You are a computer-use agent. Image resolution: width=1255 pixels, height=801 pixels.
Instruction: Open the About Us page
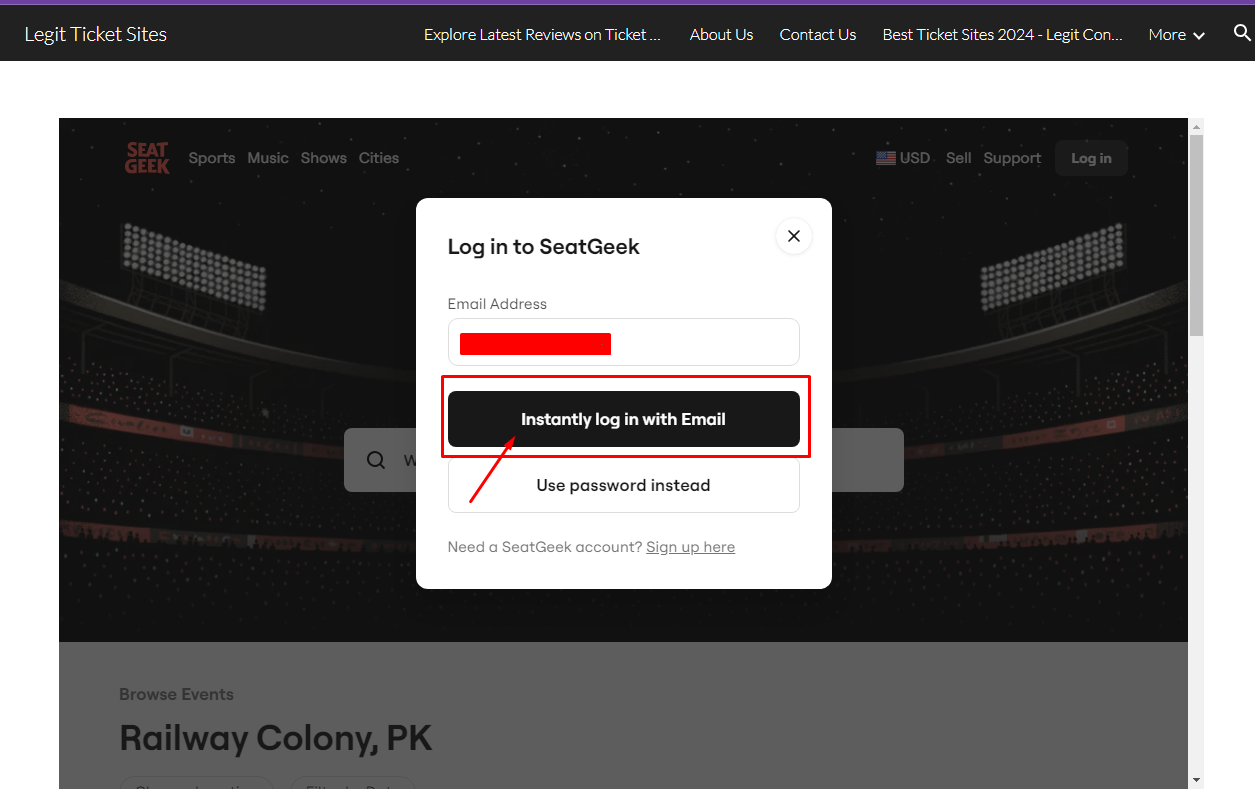(x=721, y=34)
